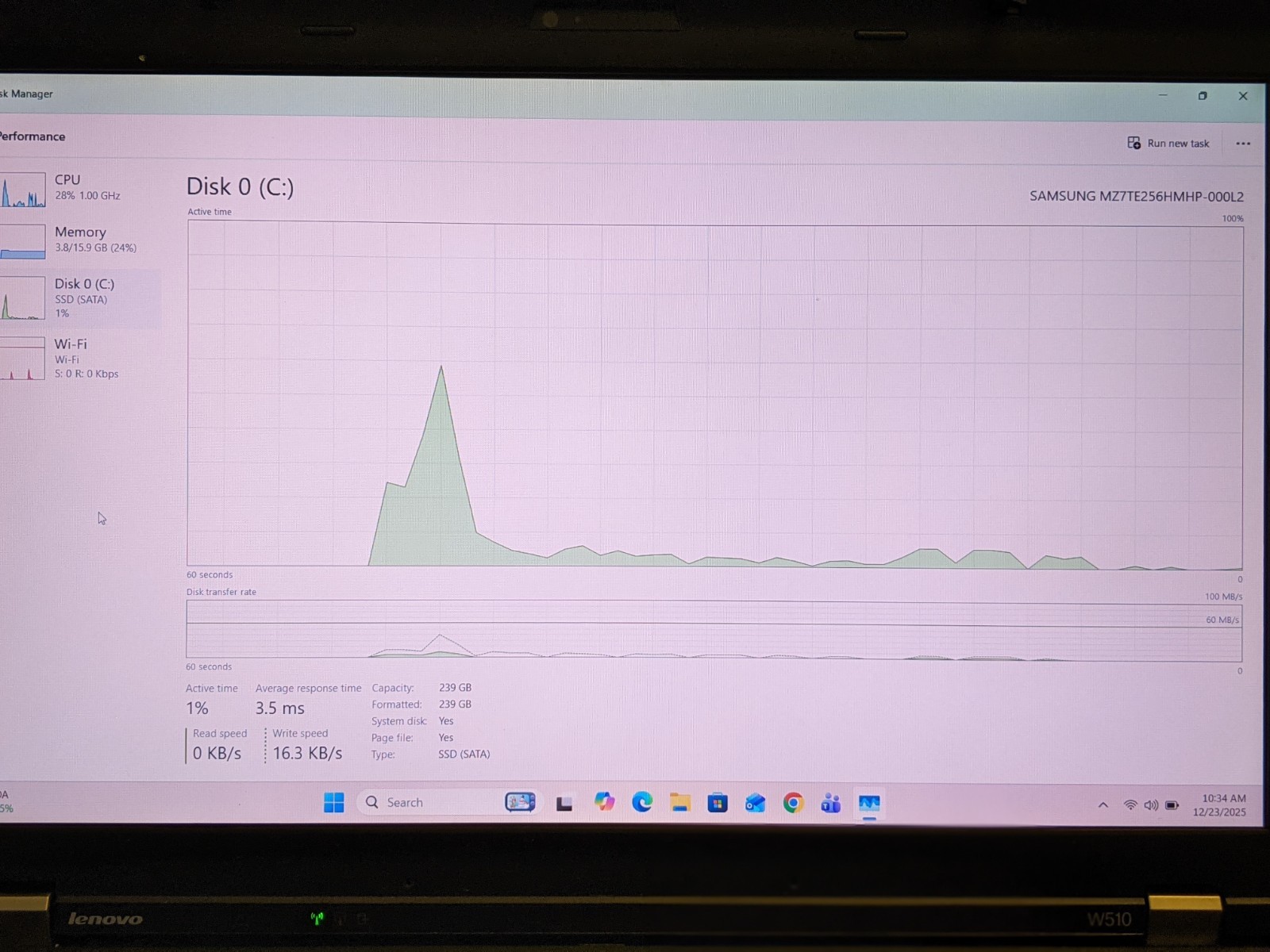Open File Explorer from the taskbar

[x=679, y=803]
